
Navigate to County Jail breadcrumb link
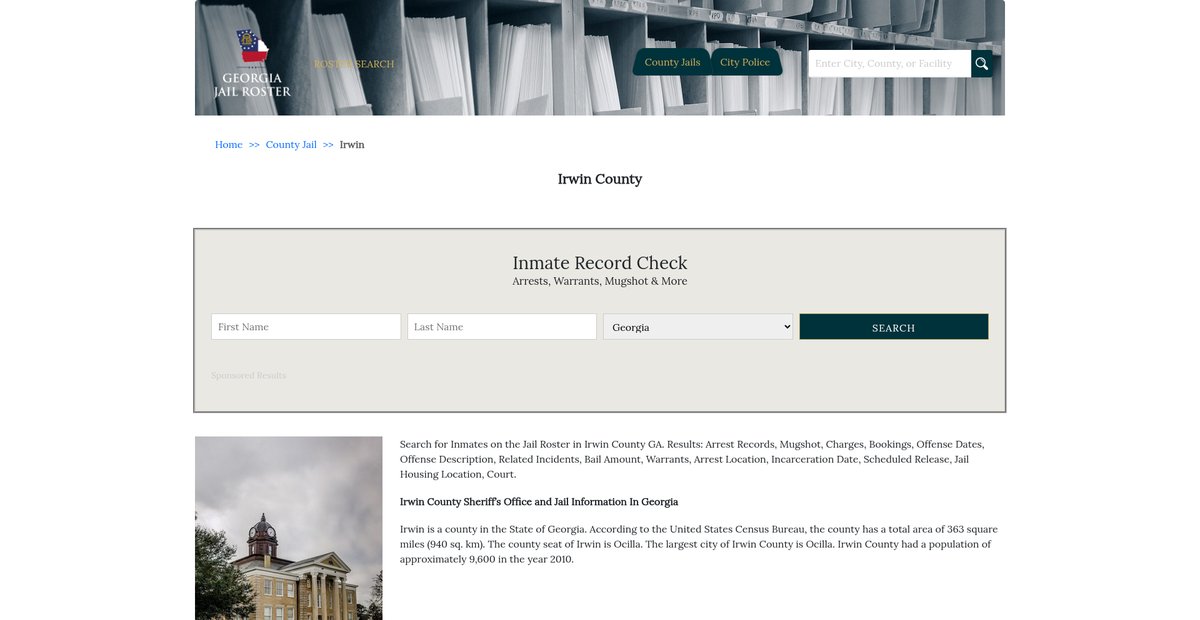click(x=291, y=145)
